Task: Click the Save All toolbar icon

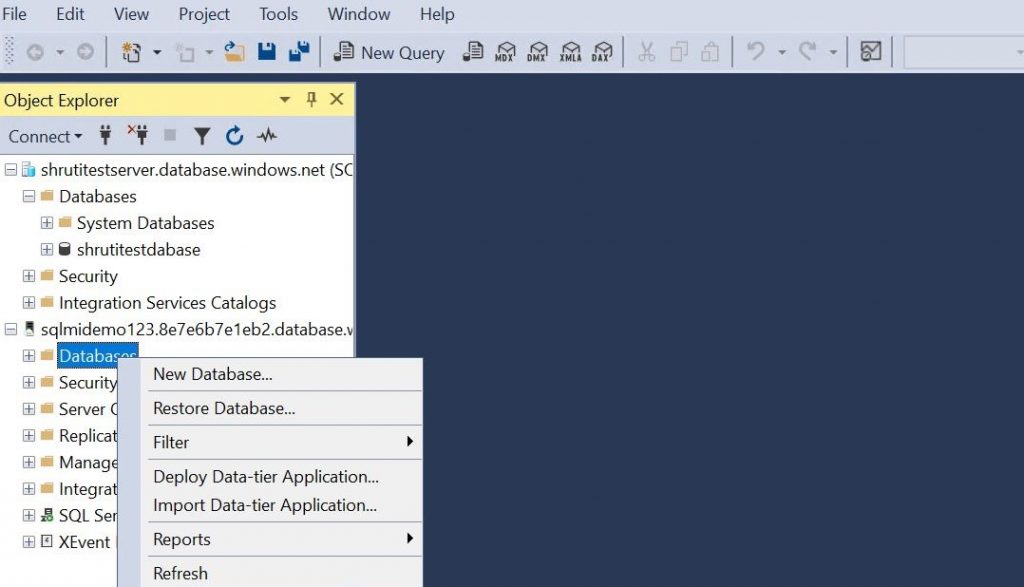Action: 298,52
